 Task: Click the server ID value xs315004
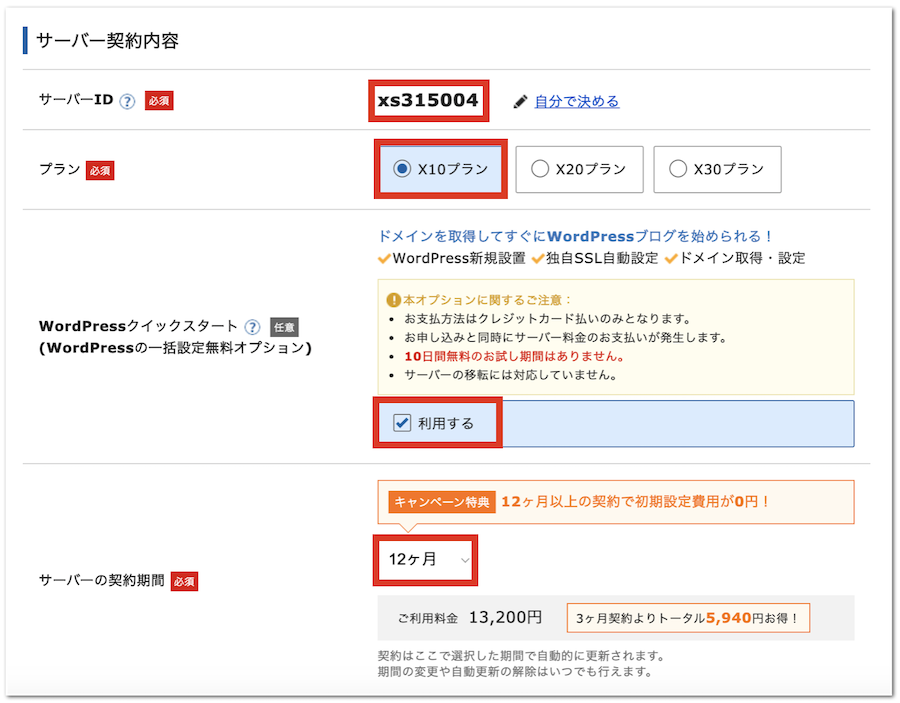428,100
